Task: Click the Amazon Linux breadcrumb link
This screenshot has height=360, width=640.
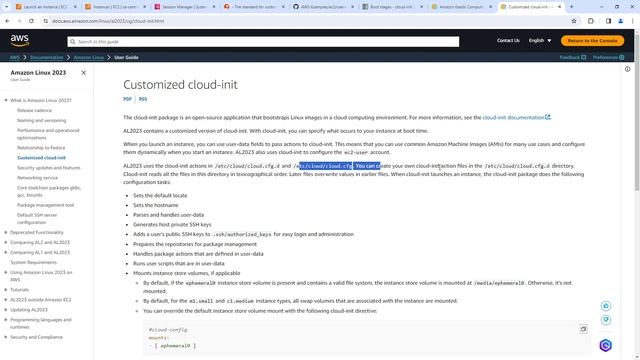Action: click(89, 58)
